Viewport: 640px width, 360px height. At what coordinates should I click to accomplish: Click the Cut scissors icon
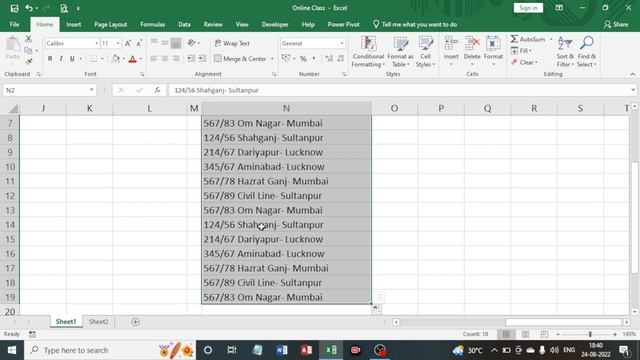[28, 39]
